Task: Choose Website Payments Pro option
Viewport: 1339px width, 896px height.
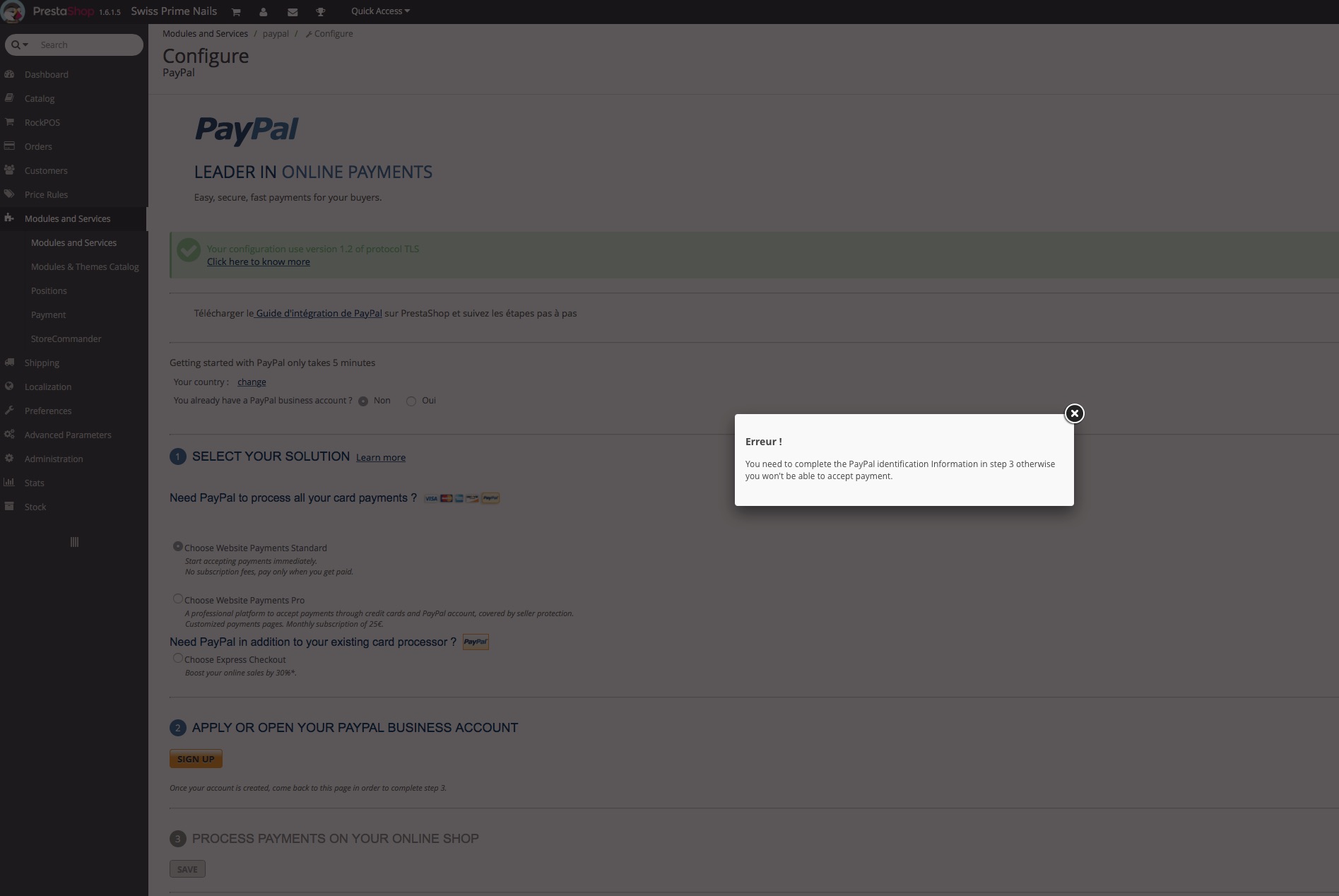Action: 178,599
